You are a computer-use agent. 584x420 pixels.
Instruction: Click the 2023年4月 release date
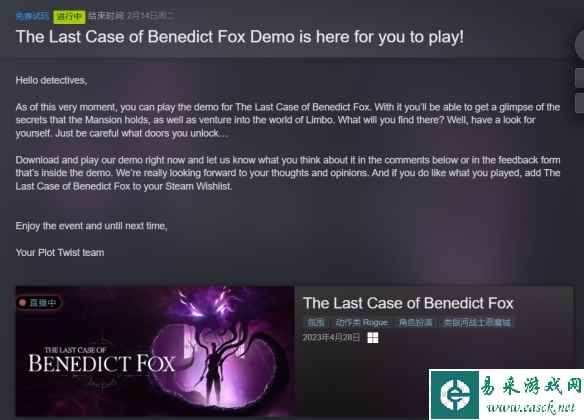point(331,338)
